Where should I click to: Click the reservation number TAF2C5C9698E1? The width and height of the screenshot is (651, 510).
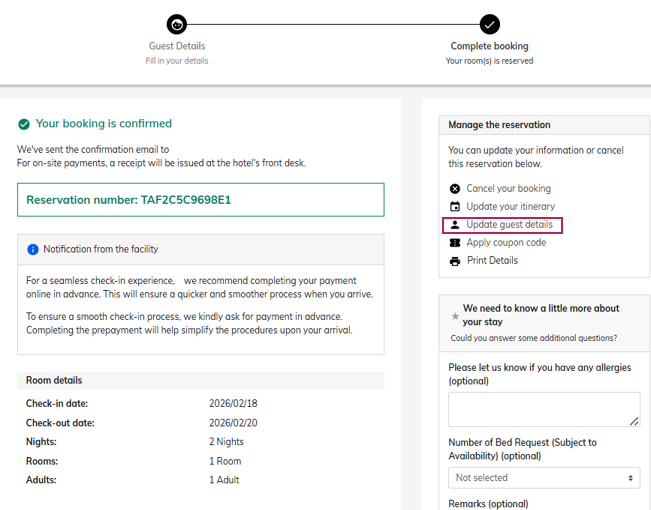(x=128, y=200)
